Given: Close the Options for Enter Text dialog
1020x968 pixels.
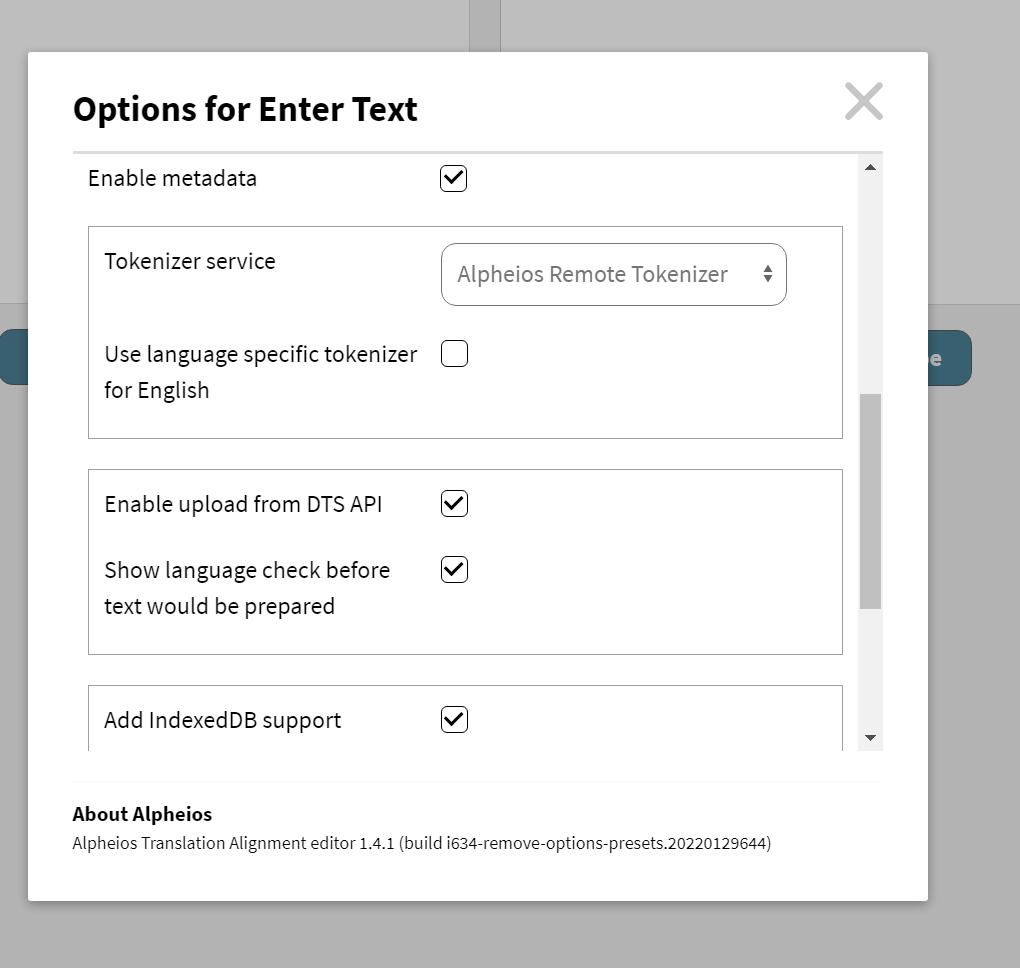Looking at the screenshot, I should tap(863, 101).
